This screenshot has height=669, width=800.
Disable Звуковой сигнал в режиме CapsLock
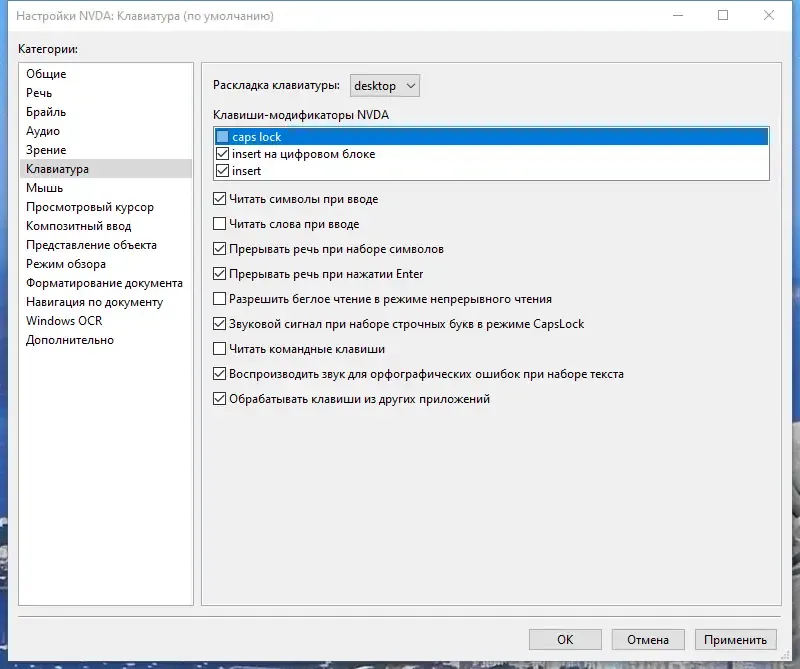pos(219,324)
